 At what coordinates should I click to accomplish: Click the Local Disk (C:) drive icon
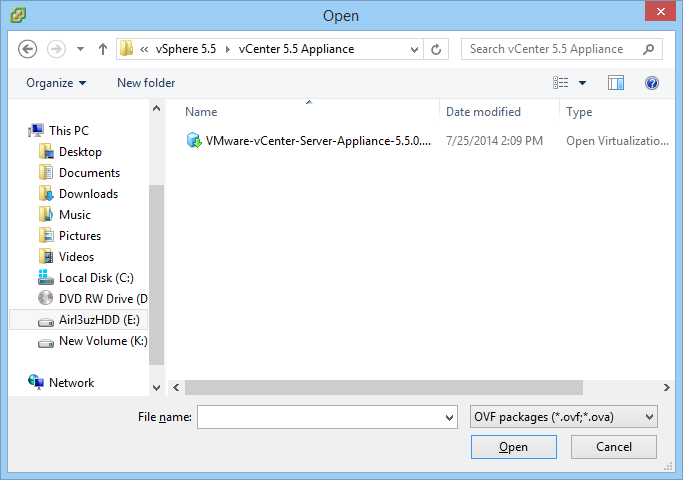pos(46,277)
